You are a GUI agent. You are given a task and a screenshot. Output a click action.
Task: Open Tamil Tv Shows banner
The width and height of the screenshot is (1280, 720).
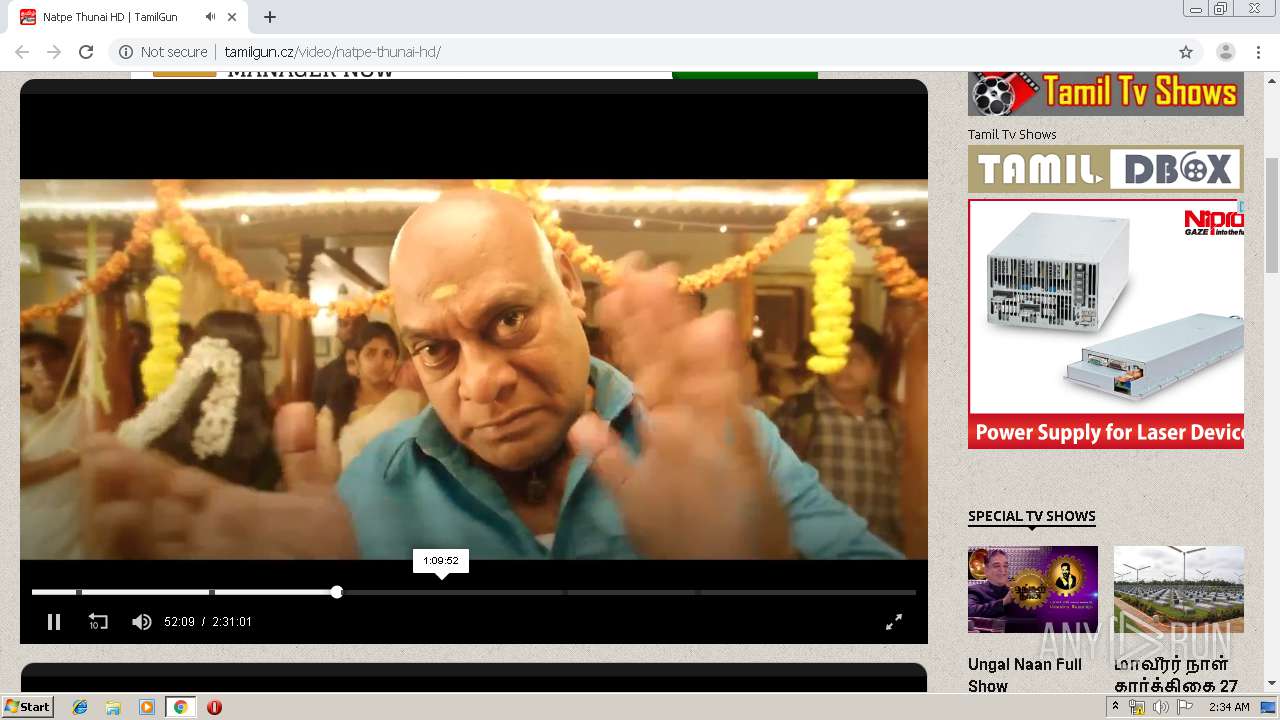click(1106, 94)
